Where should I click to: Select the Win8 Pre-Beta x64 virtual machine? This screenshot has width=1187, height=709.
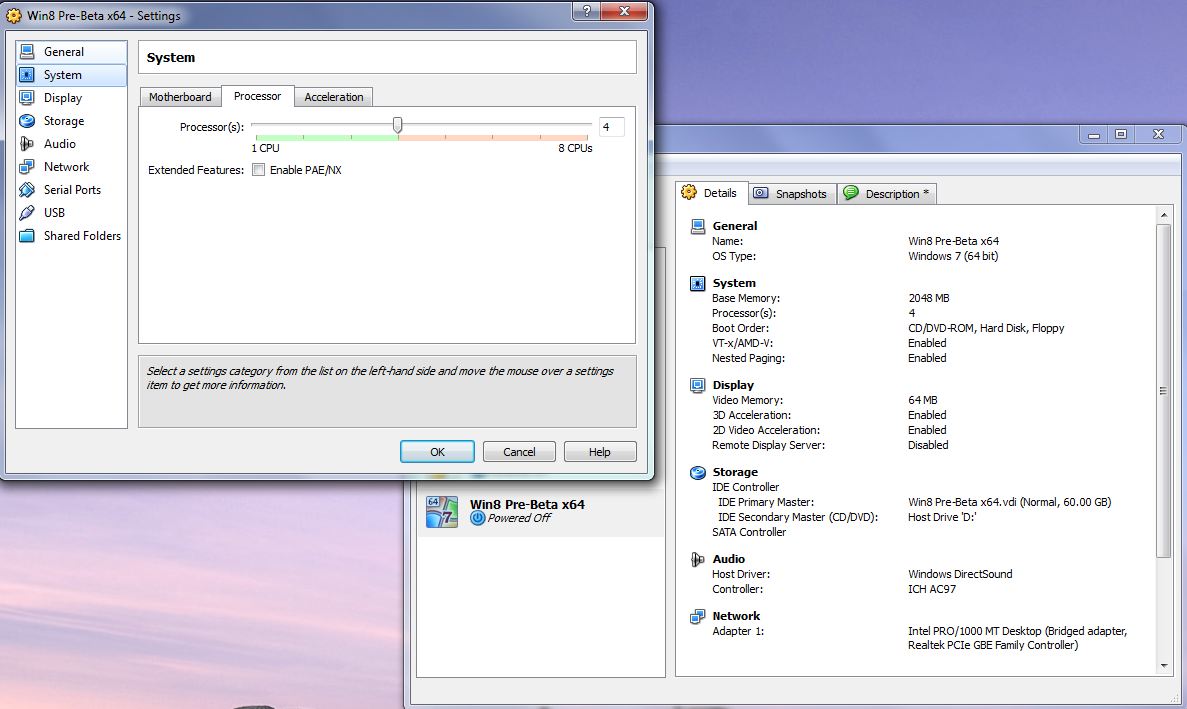click(x=527, y=511)
